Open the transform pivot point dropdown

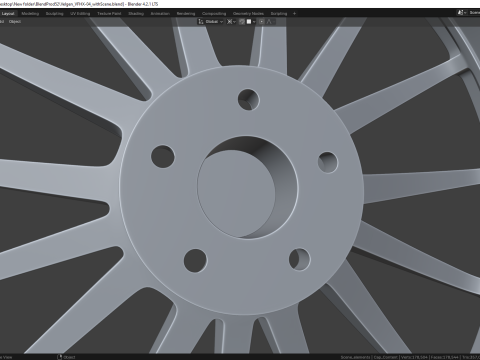point(231,22)
